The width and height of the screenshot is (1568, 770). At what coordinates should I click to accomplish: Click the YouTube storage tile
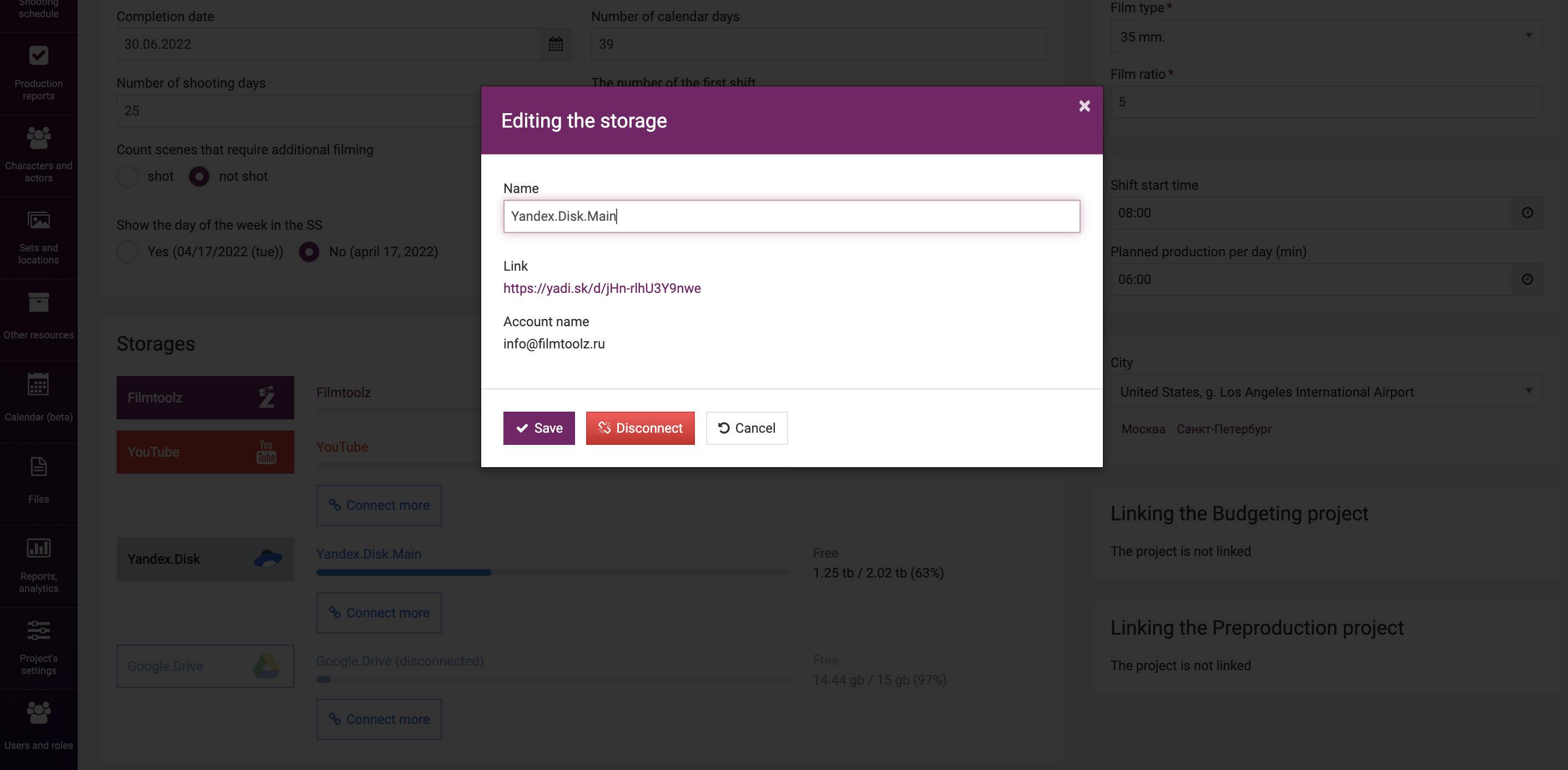pos(205,453)
